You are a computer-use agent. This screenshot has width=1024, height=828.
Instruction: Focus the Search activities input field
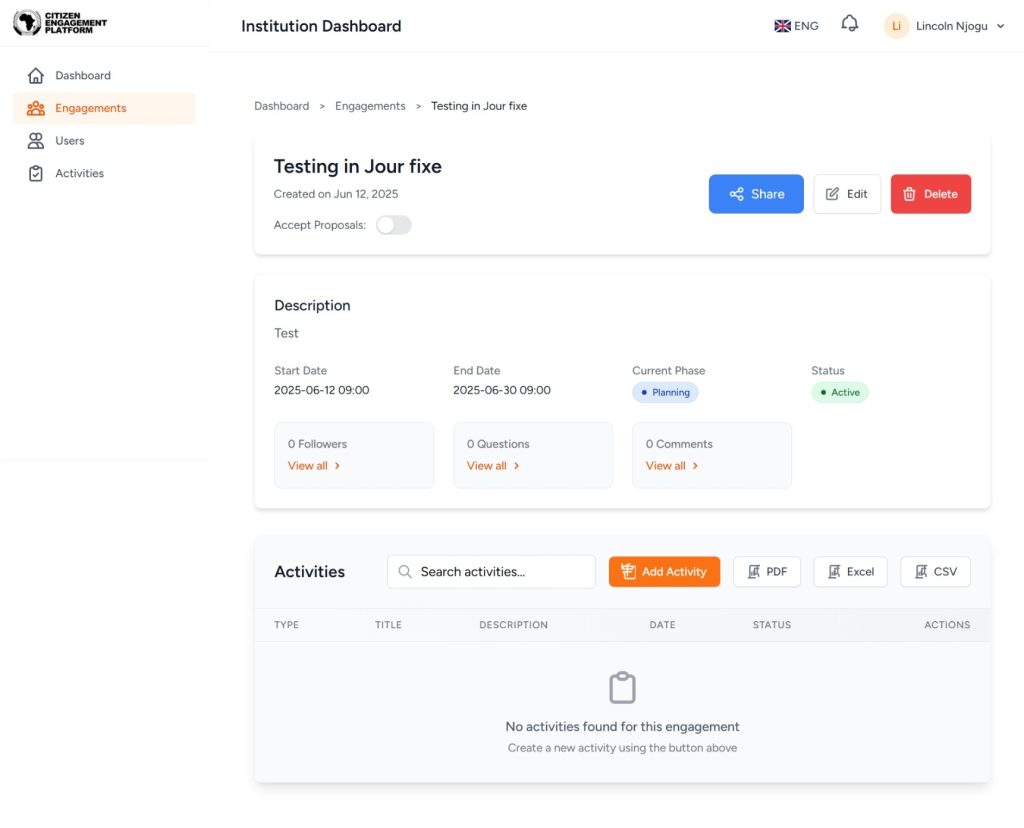click(500, 572)
